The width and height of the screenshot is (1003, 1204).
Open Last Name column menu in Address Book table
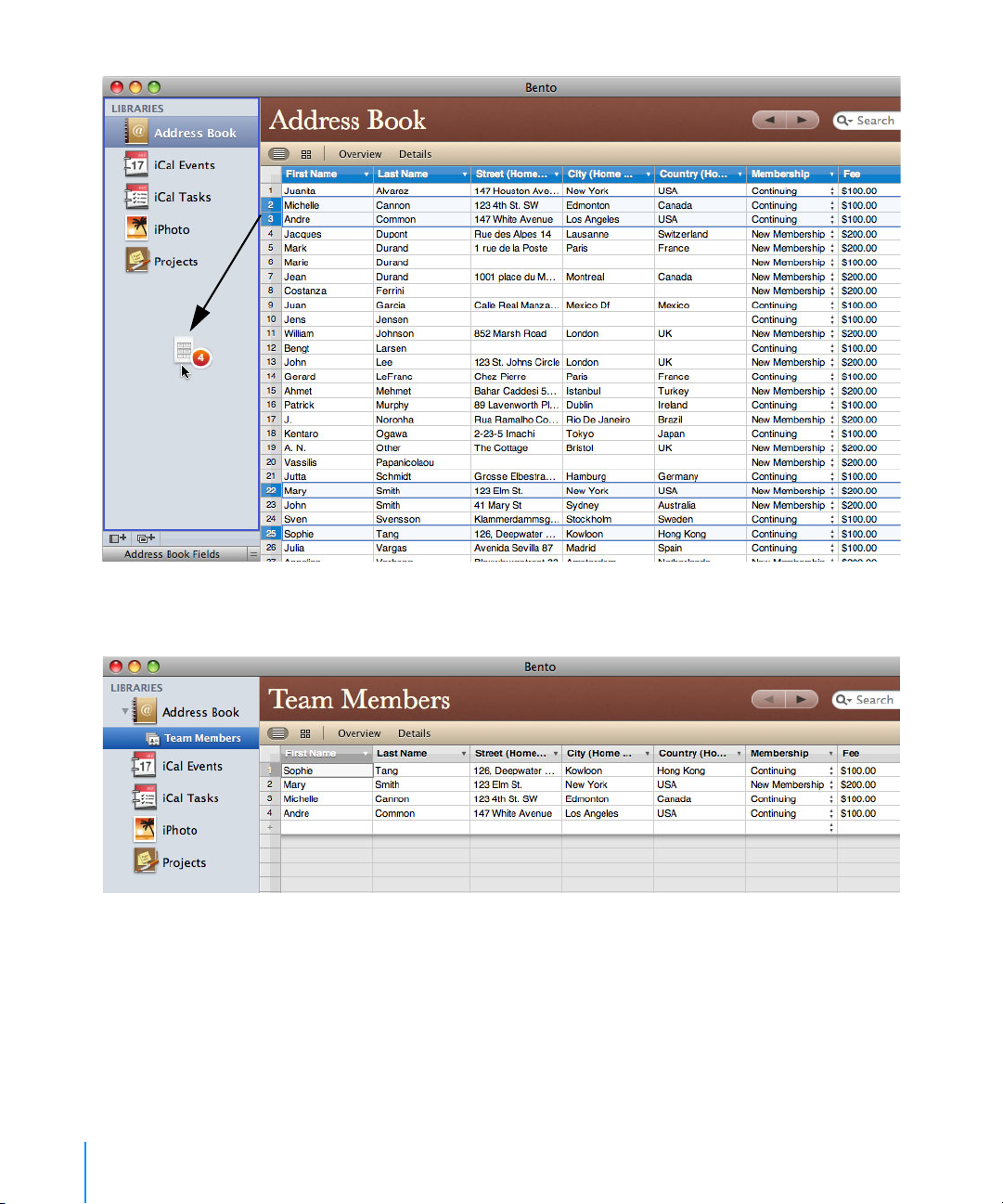(x=464, y=175)
